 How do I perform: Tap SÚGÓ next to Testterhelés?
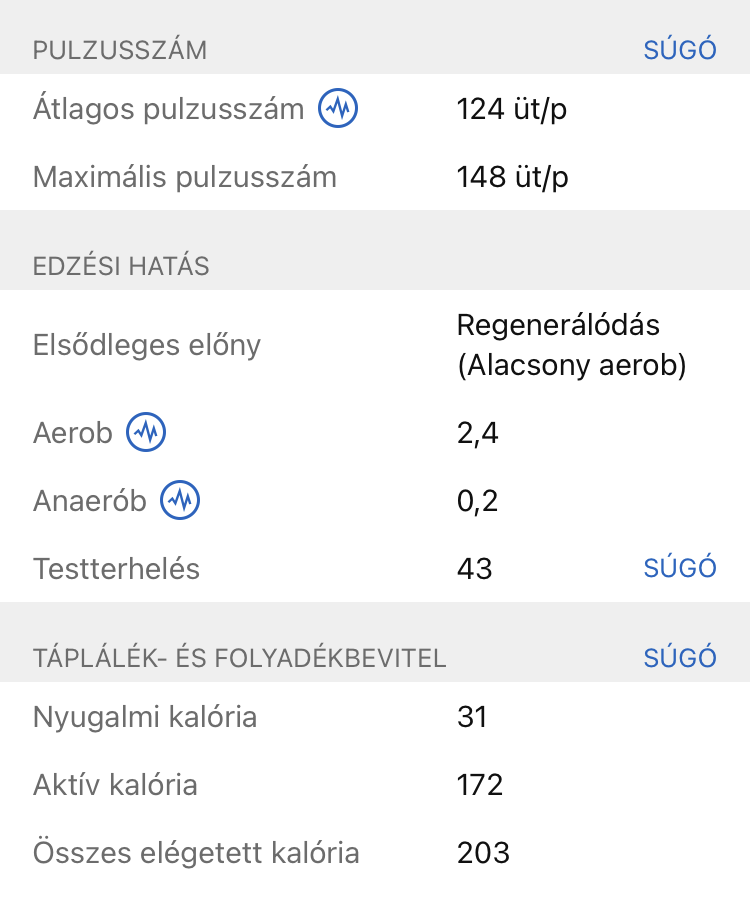tap(680, 568)
